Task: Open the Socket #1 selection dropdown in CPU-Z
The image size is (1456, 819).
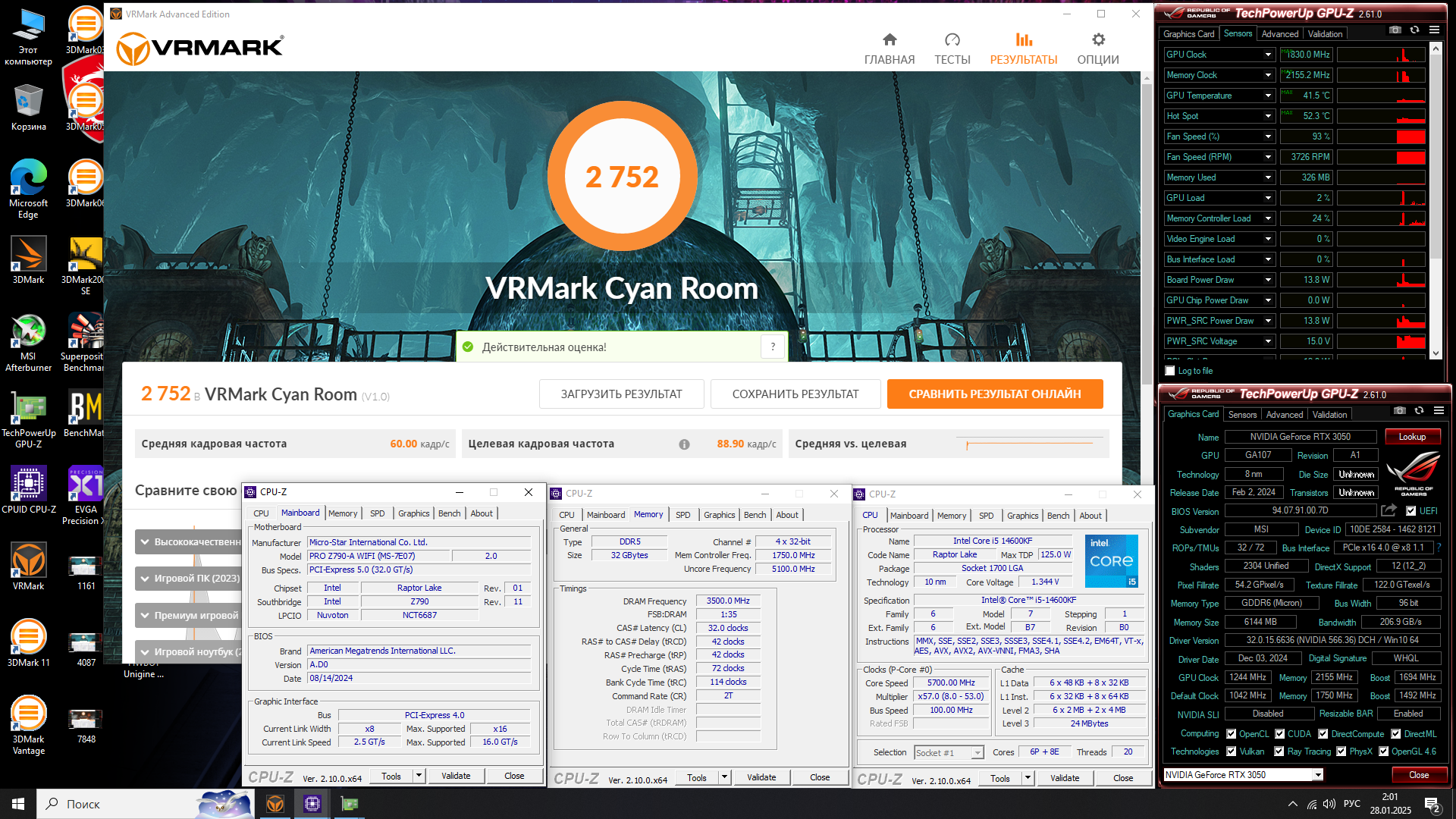Action: coord(949,752)
